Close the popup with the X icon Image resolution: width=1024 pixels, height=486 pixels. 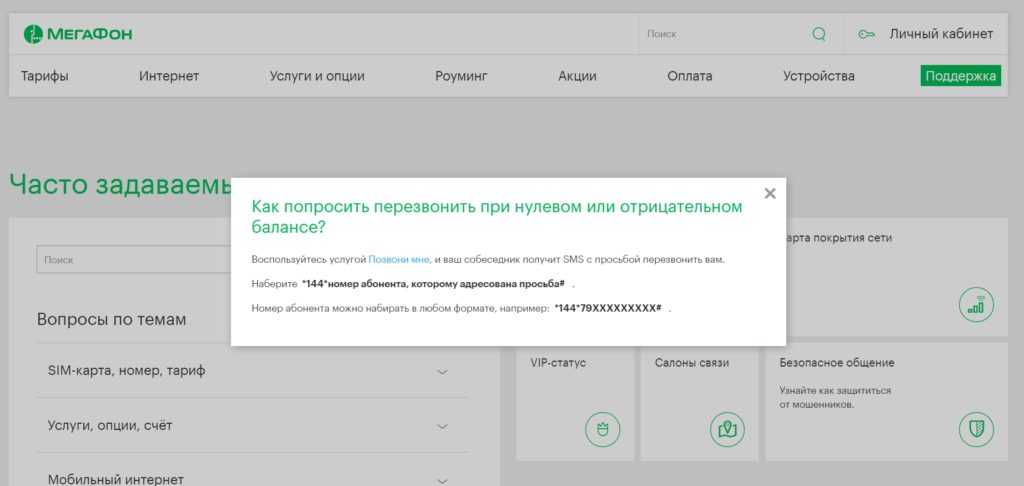[x=770, y=194]
